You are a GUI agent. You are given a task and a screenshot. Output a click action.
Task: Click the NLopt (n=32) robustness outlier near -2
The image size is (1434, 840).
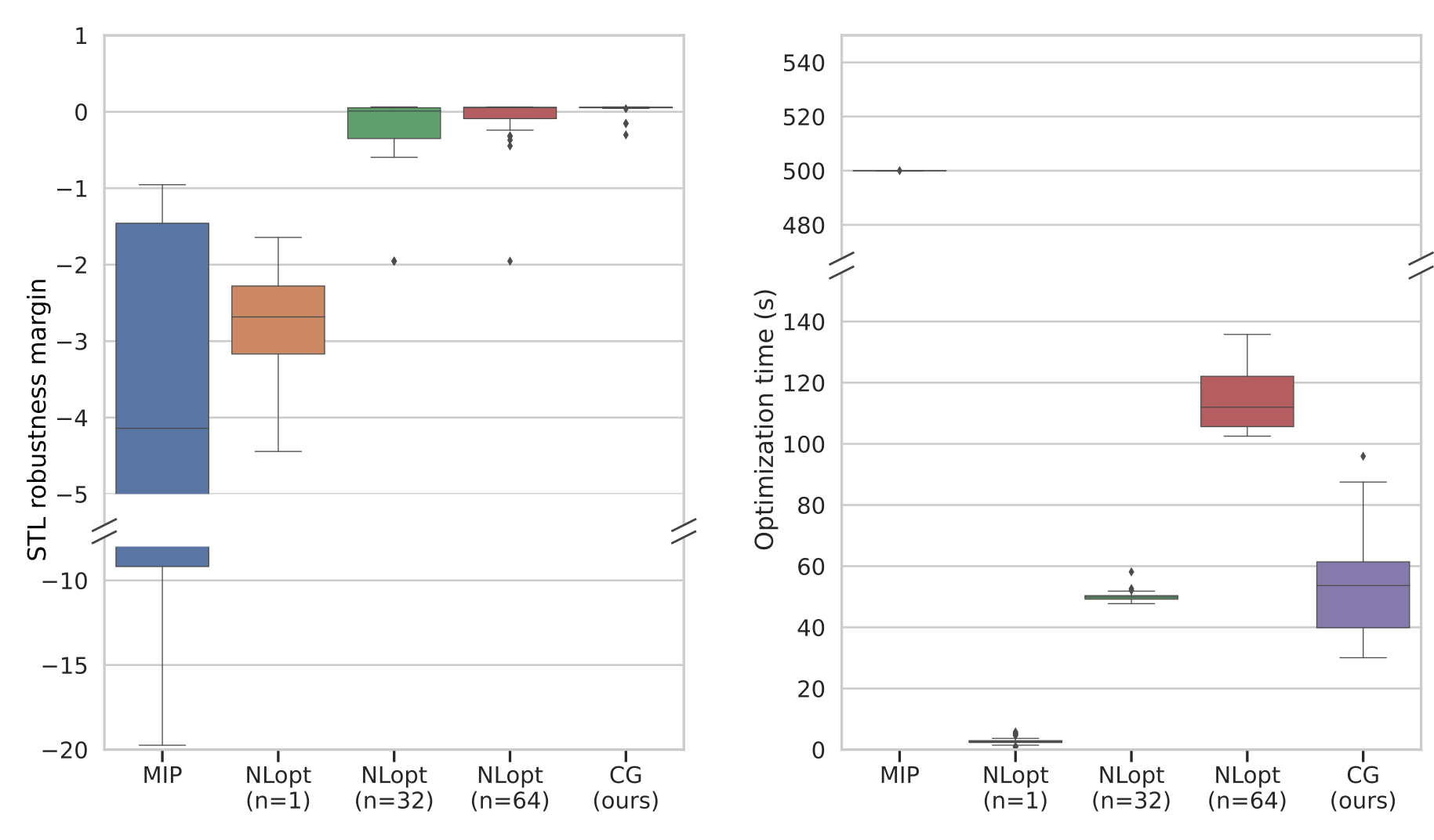coord(394,261)
